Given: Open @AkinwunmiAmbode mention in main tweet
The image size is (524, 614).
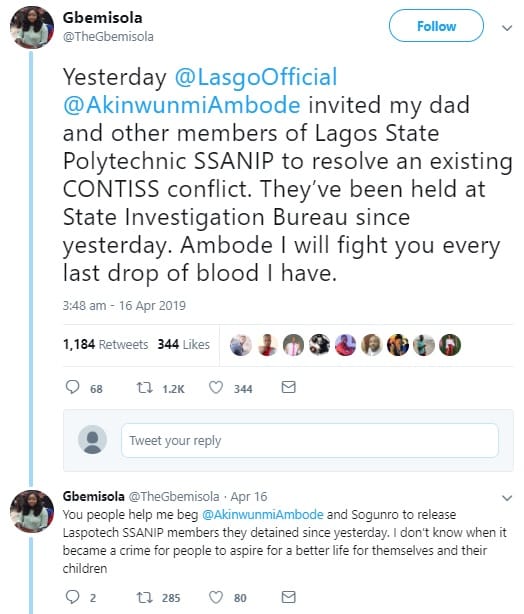Looking at the screenshot, I should click(x=182, y=105).
